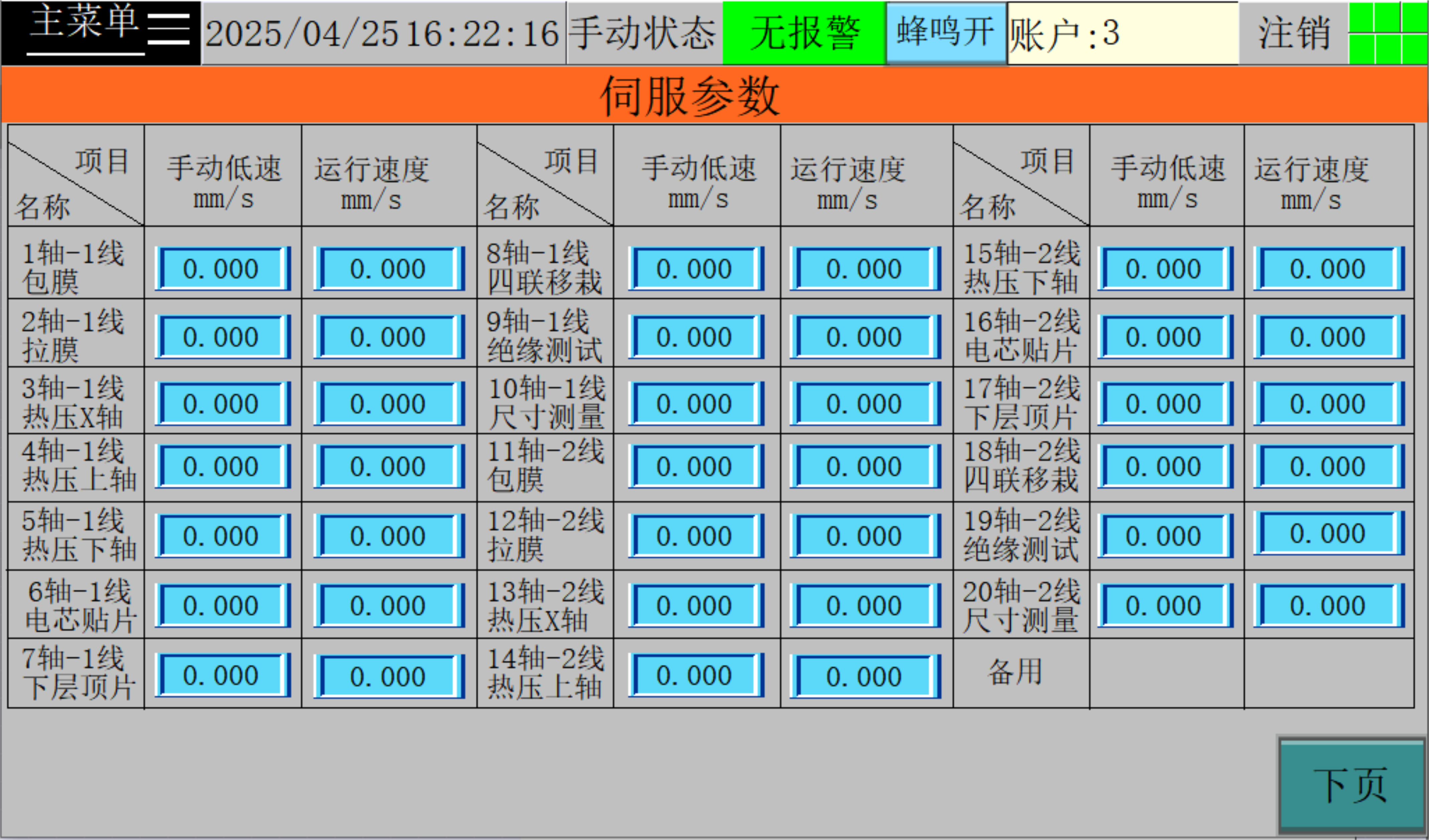Edit 12轴-2线 拉膜 running speed

pos(865,536)
